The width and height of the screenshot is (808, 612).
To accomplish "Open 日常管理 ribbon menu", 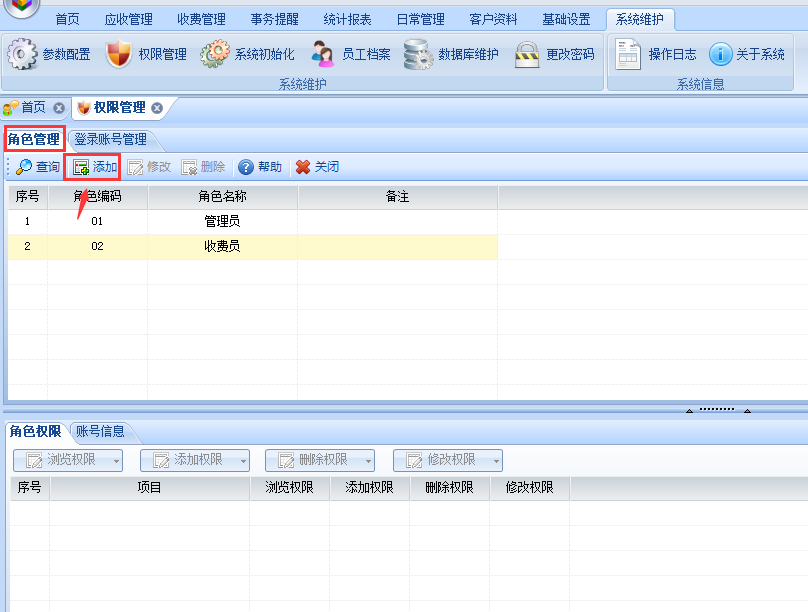I will pyautogui.click(x=420, y=20).
